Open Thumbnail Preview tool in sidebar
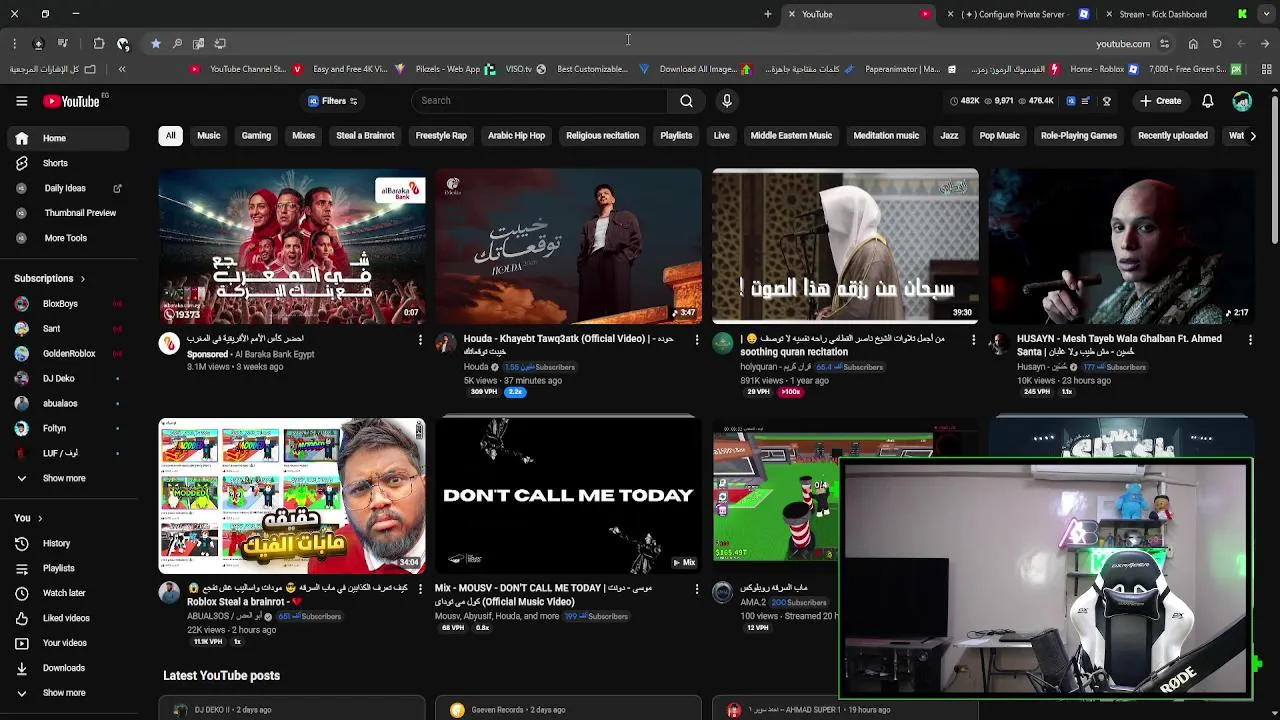Image resolution: width=1280 pixels, height=720 pixels. click(x=80, y=213)
